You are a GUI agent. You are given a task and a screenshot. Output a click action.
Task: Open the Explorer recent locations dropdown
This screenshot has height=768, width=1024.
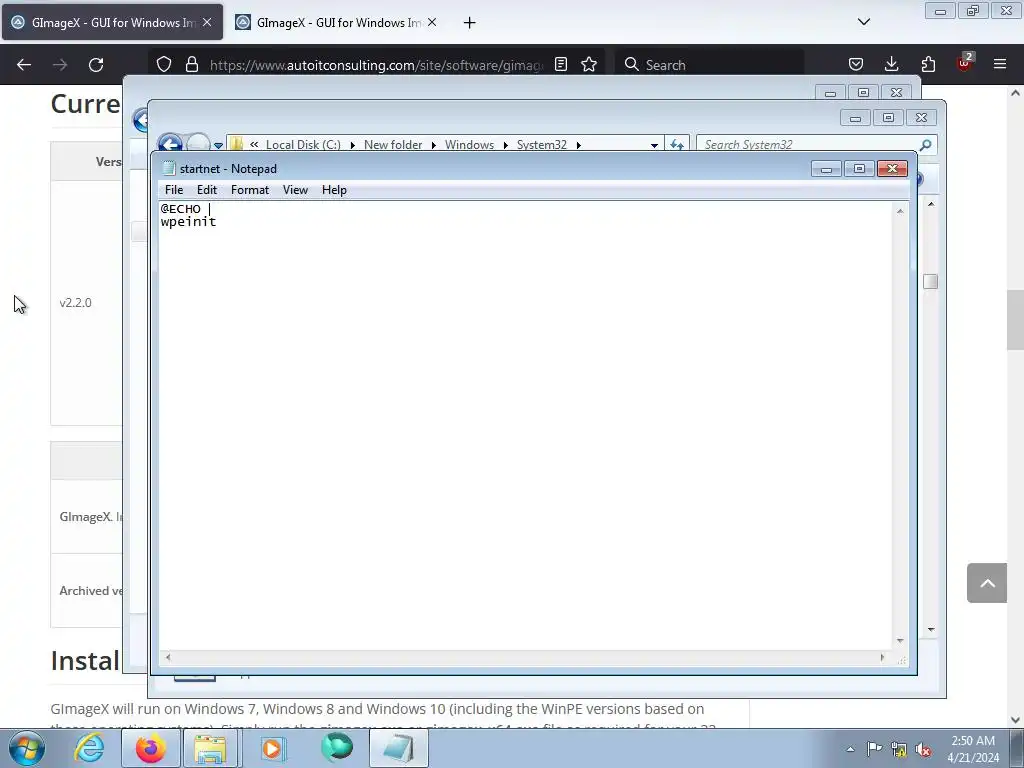[218, 145]
